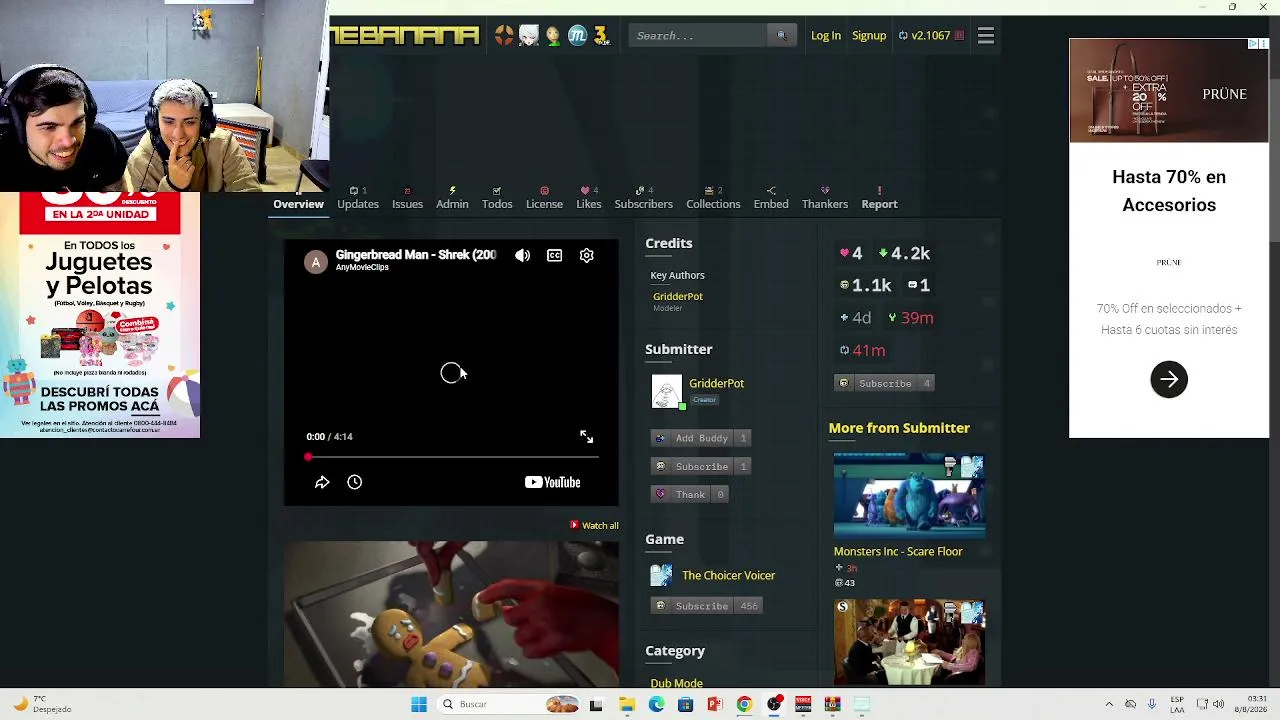The image size is (1280, 720).
Task: Open GridderPot submitter profile name
Action: (716, 383)
